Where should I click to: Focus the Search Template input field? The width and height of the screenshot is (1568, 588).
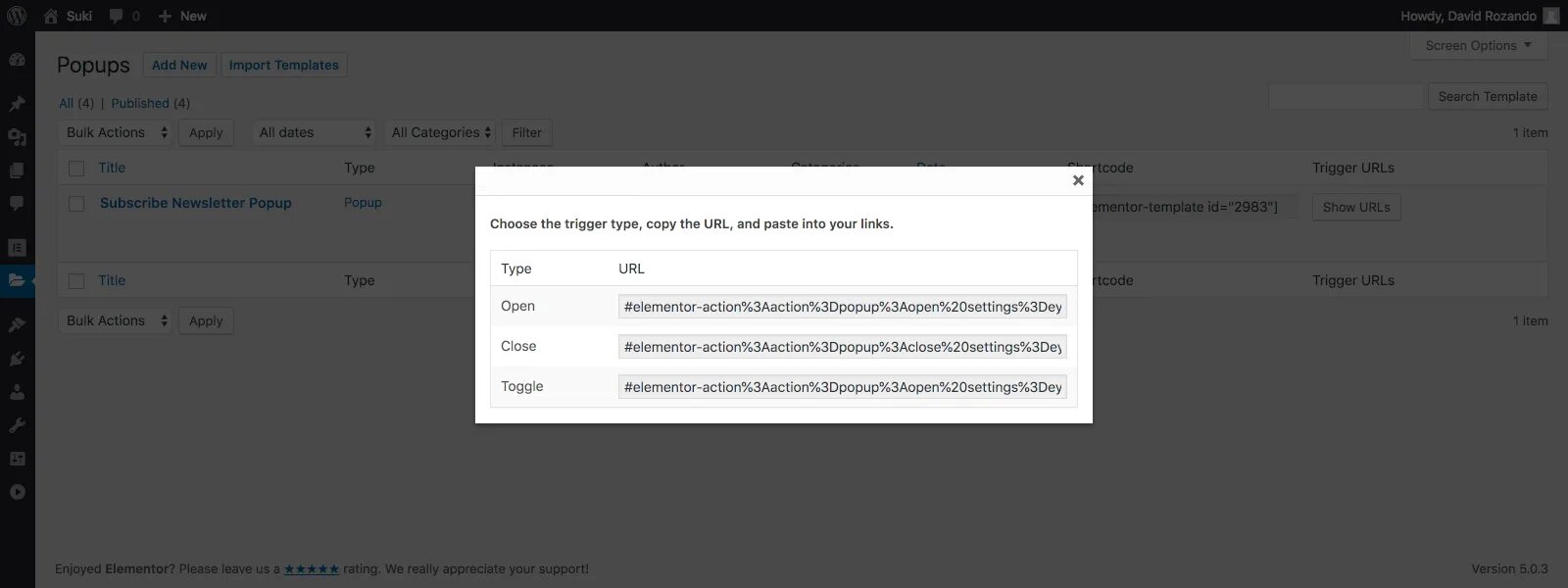coord(1346,96)
